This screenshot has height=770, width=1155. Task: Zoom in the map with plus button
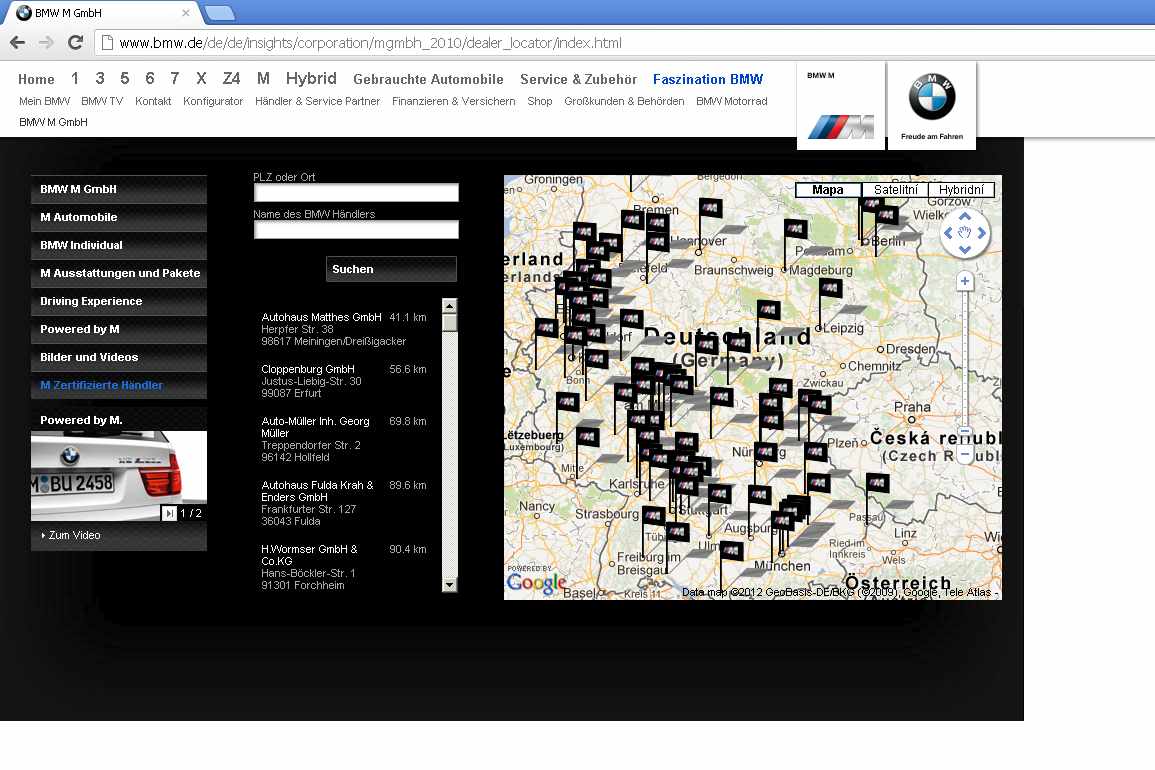click(x=965, y=281)
